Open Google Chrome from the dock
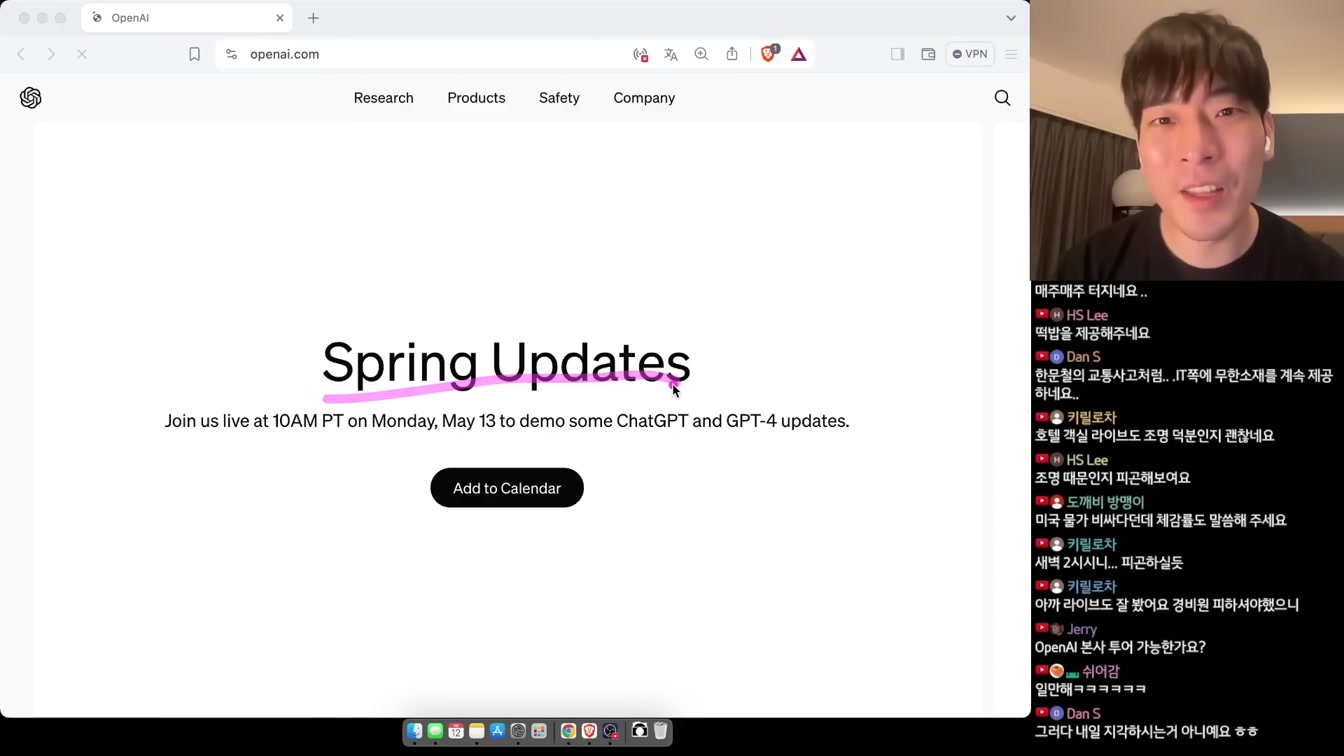The height and width of the screenshot is (756, 1344). [568, 732]
